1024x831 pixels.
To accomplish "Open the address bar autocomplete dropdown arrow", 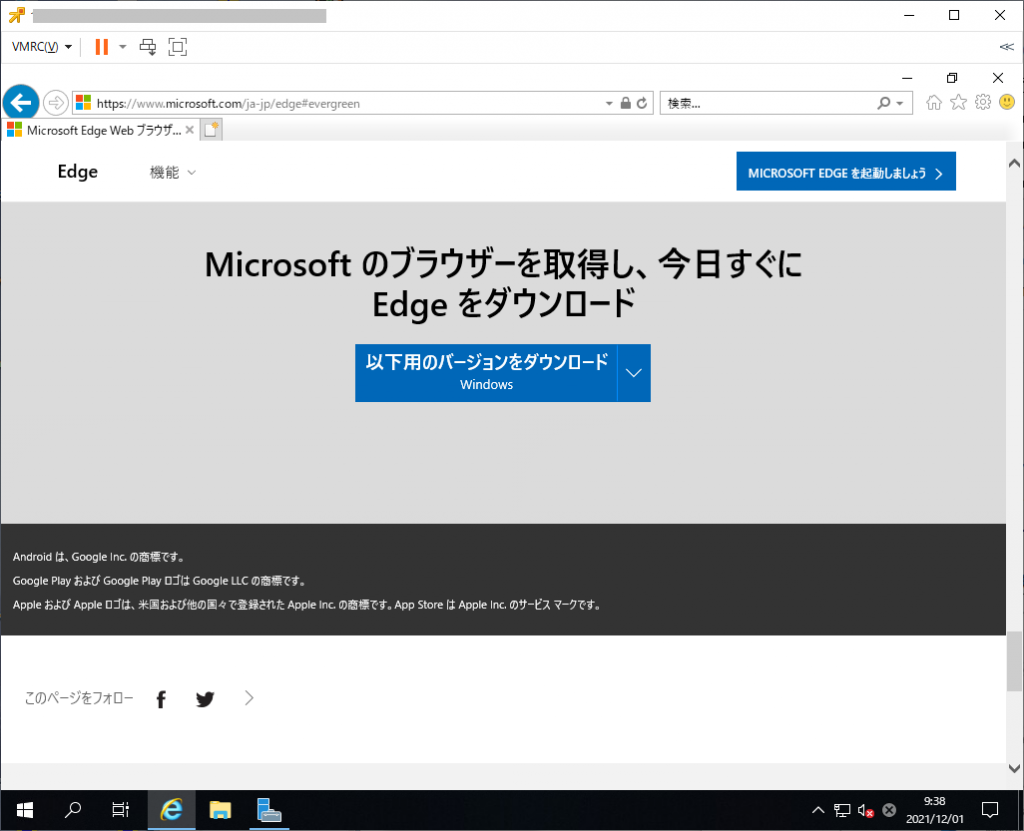I will 609,103.
